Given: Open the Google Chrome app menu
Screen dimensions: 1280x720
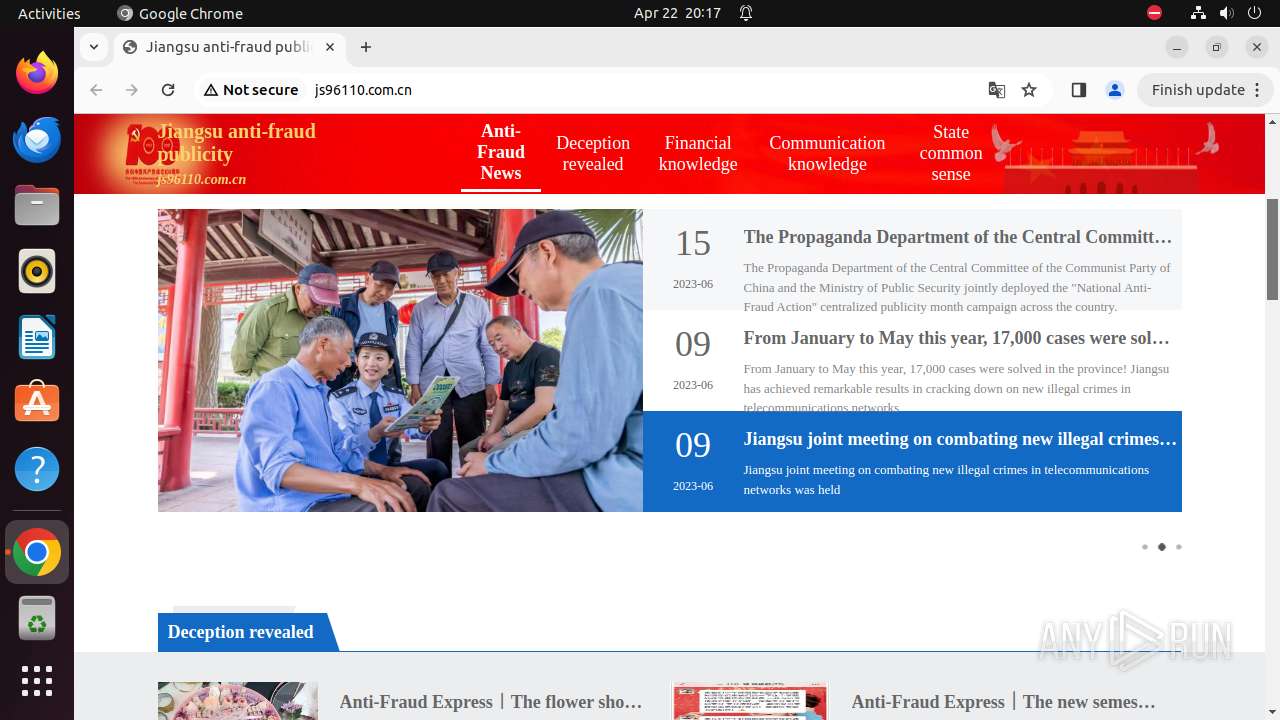Looking at the screenshot, I should 180,13.
